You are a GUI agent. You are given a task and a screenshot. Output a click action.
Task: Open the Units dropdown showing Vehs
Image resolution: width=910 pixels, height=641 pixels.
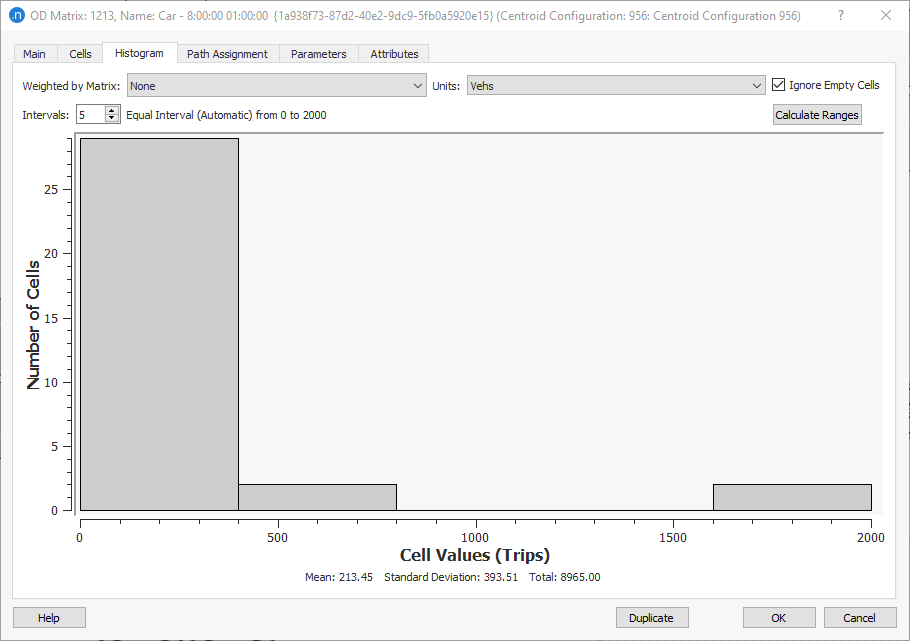[757, 85]
